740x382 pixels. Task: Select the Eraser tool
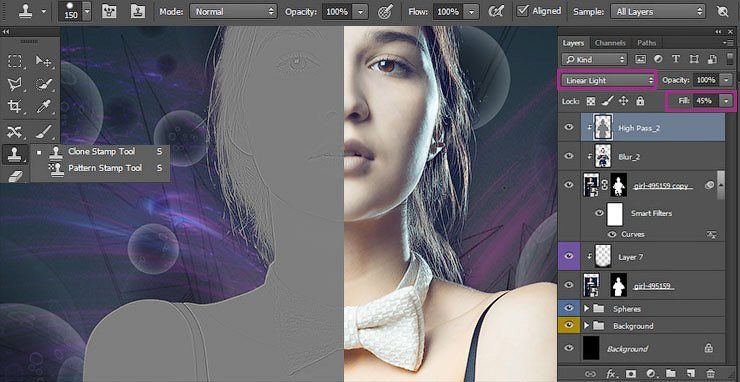pyautogui.click(x=16, y=176)
